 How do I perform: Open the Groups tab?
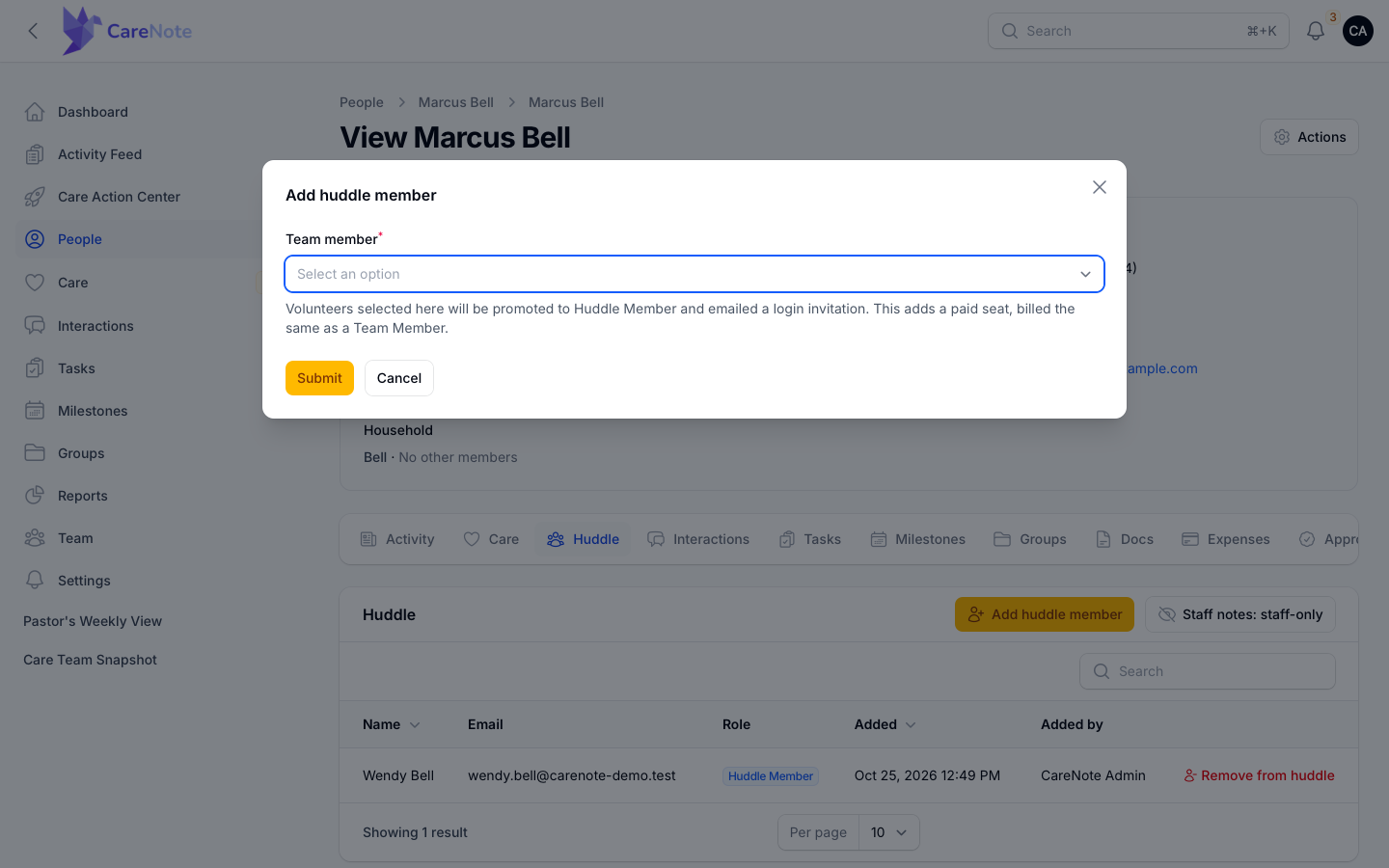click(1030, 539)
